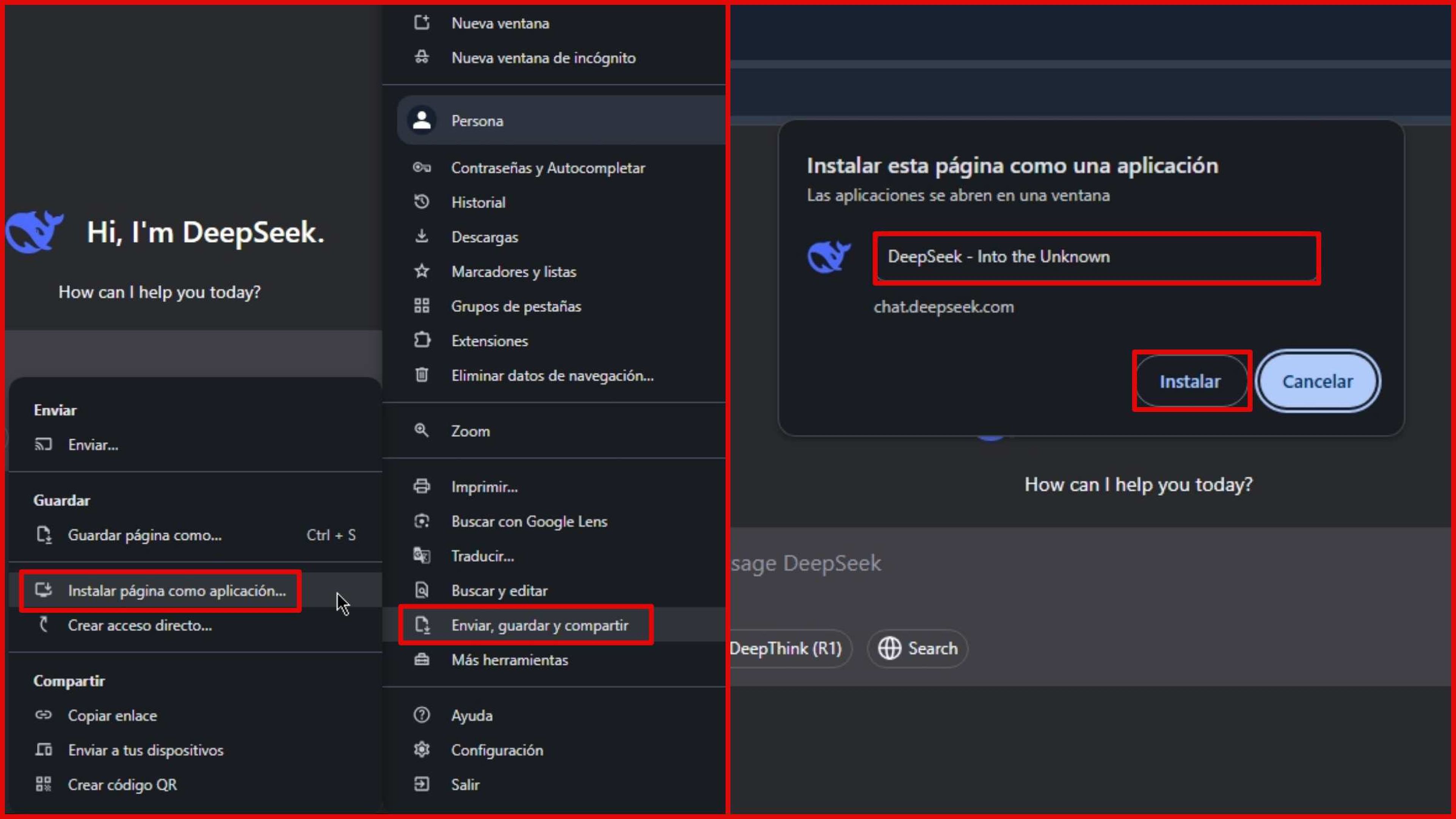Select Grupos de pestañas entry
The height and width of the screenshot is (819, 1456).
tap(554, 306)
